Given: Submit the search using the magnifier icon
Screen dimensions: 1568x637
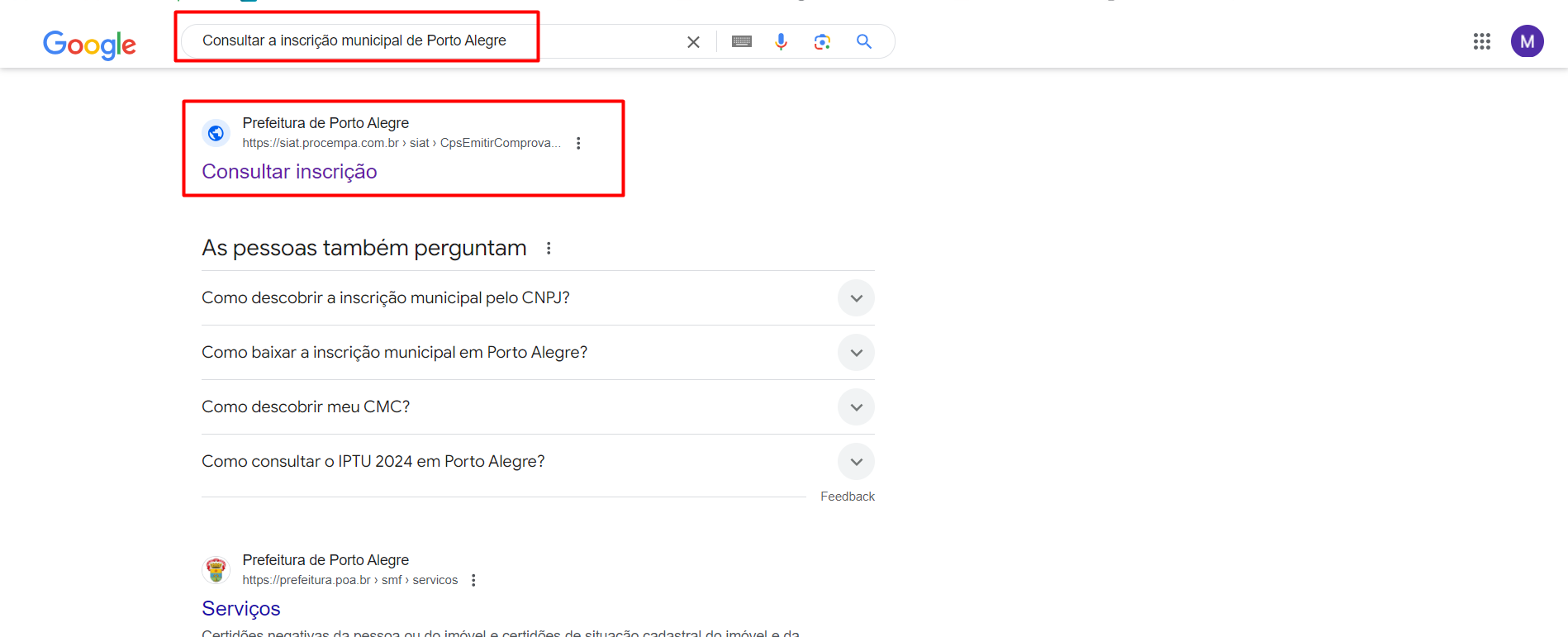Looking at the screenshot, I should [864, 41].
